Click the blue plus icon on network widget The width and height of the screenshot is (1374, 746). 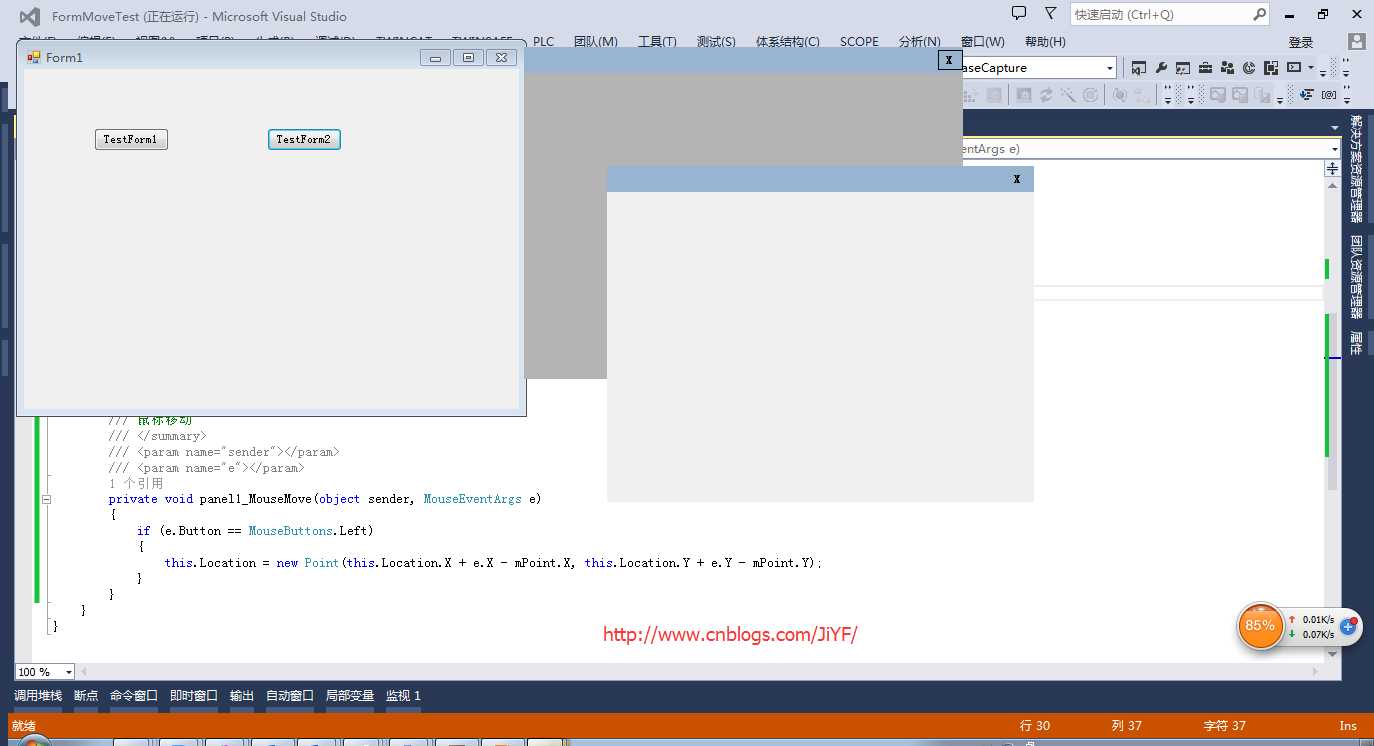pyautogui.click(x=1348, y=627)
